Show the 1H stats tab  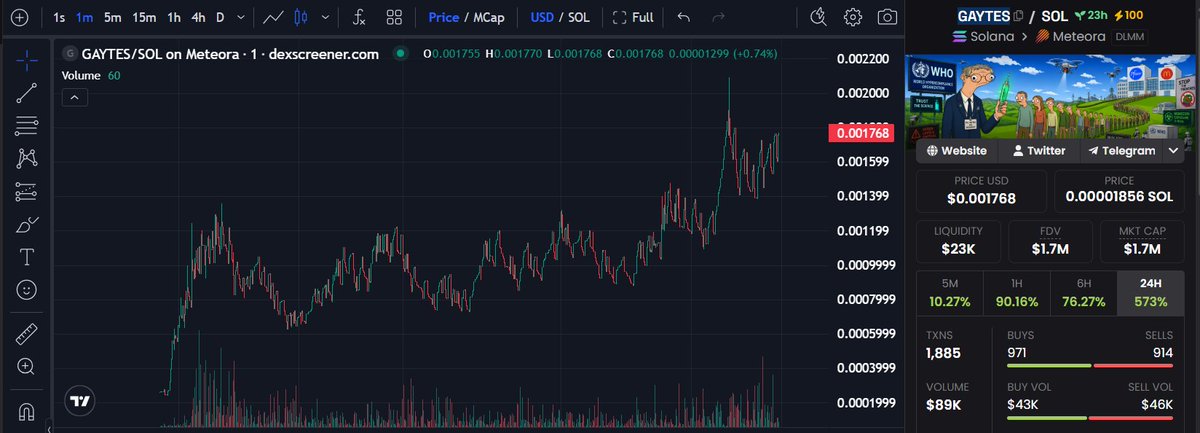(x=1016, y=292)
